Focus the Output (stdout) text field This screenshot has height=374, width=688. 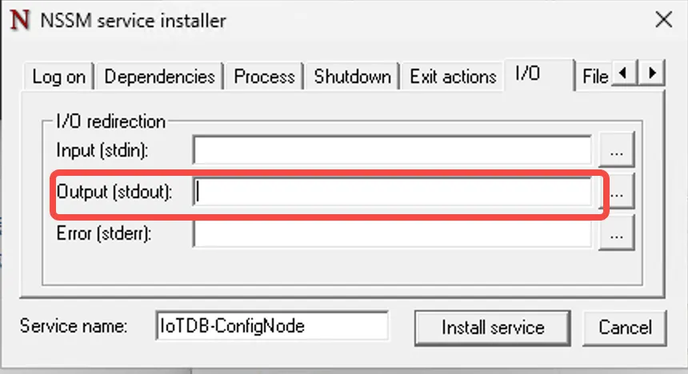[x=392, y=191]
